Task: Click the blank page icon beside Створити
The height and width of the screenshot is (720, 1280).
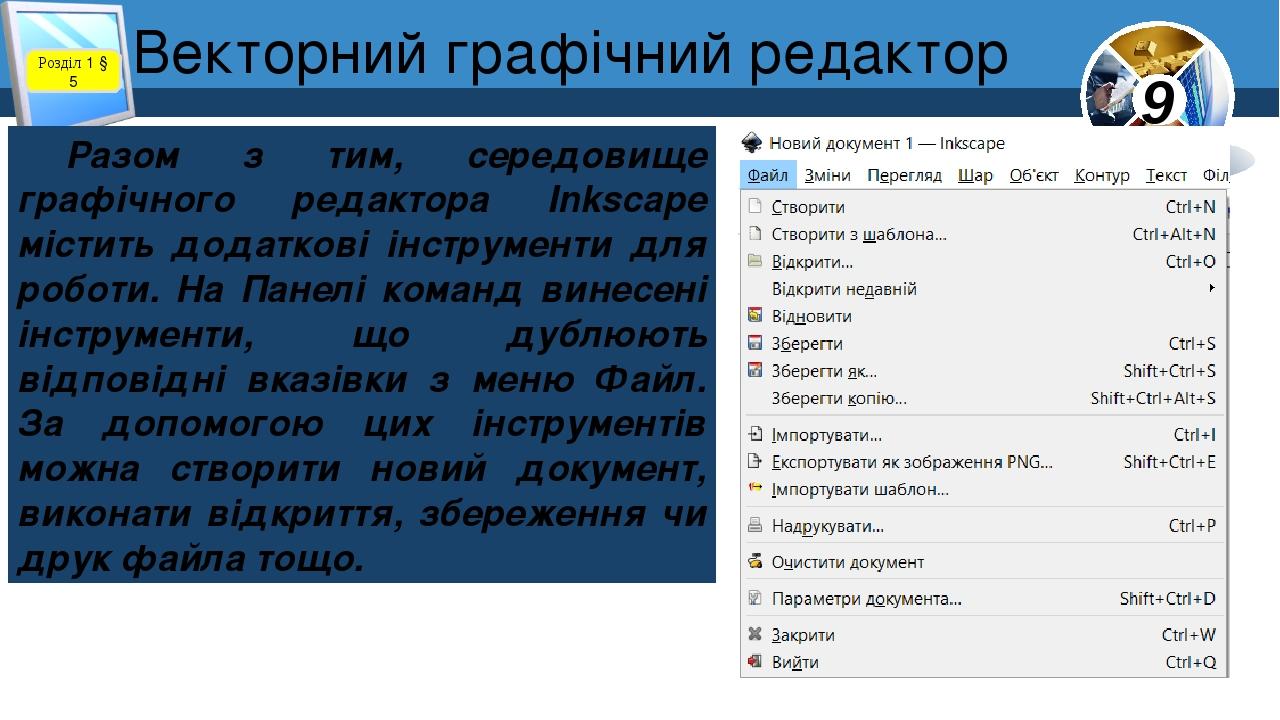Action: click(x=755, y=207)
